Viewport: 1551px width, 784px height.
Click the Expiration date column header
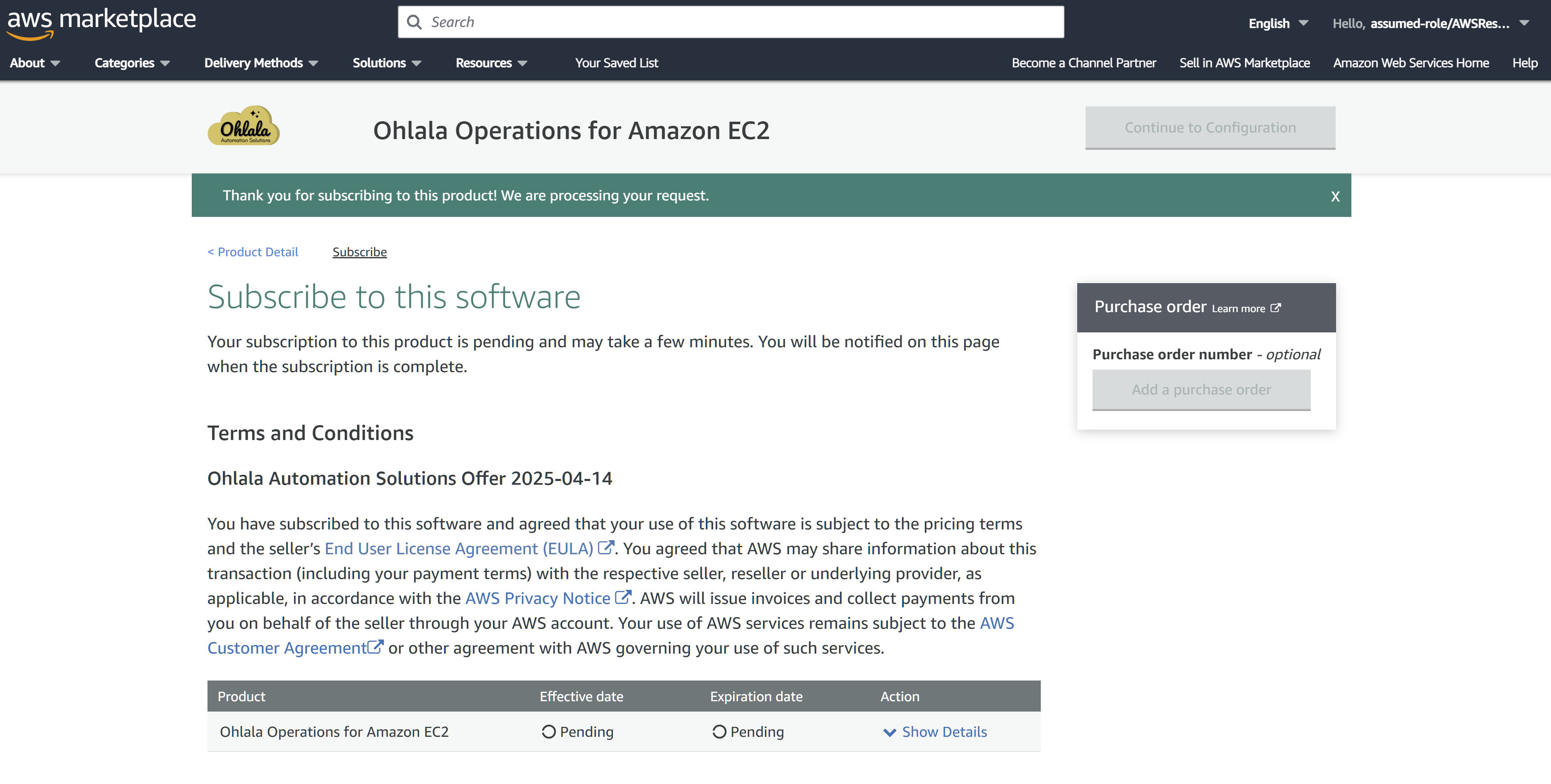(x=756, y=696)
